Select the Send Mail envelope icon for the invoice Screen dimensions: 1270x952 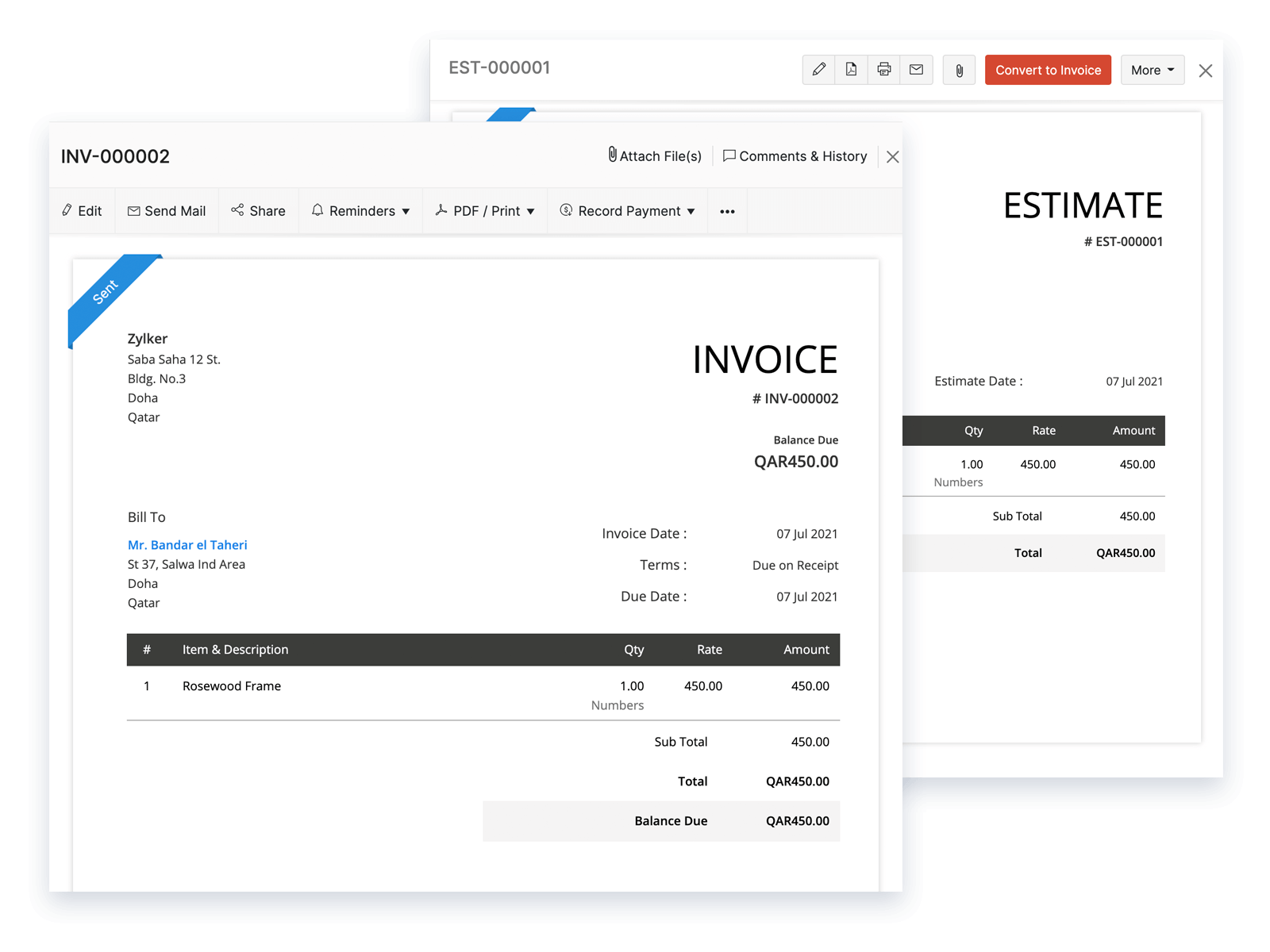(133, 210)
